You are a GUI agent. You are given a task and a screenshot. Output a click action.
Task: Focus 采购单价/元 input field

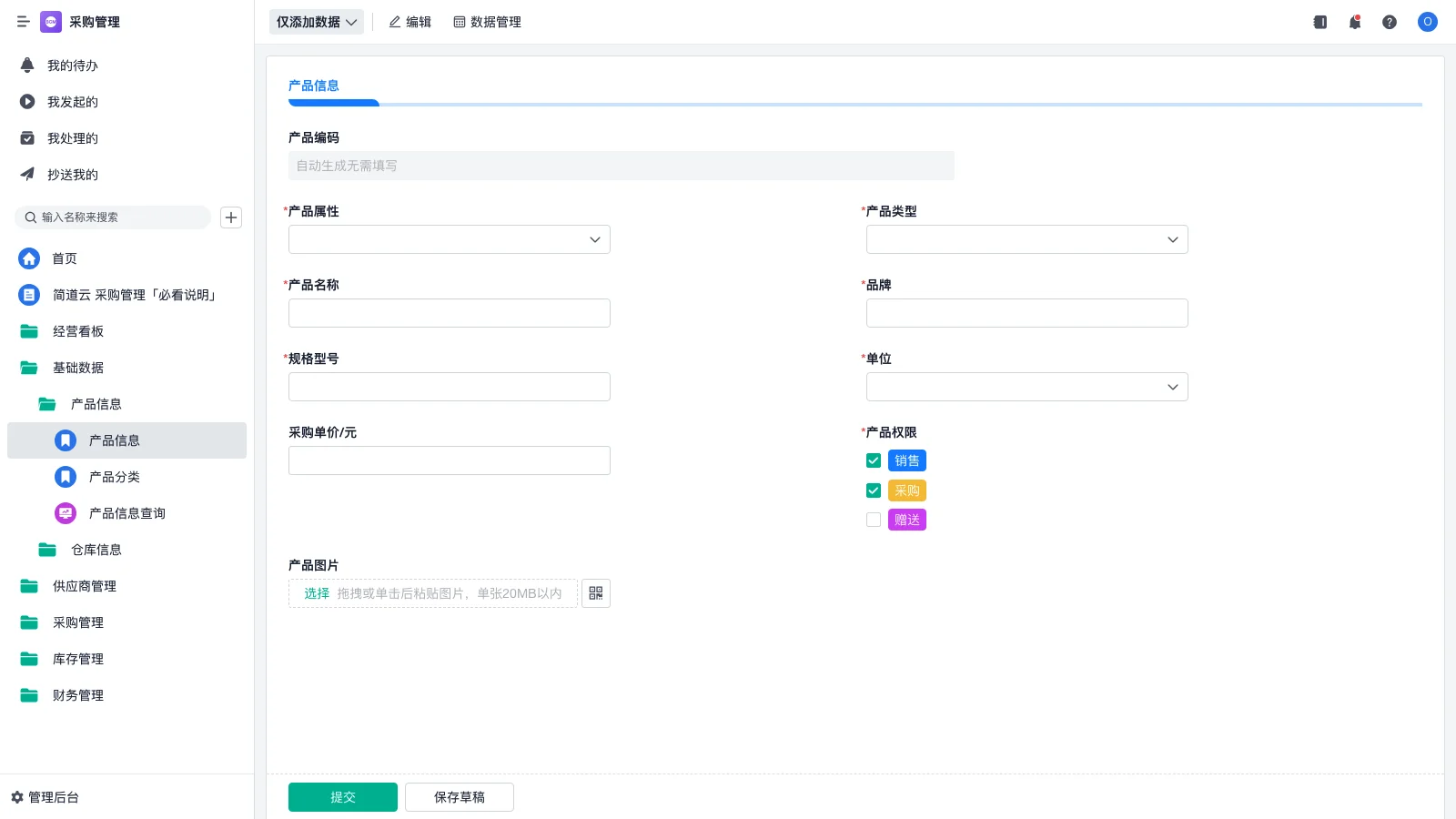coord(450,460)
